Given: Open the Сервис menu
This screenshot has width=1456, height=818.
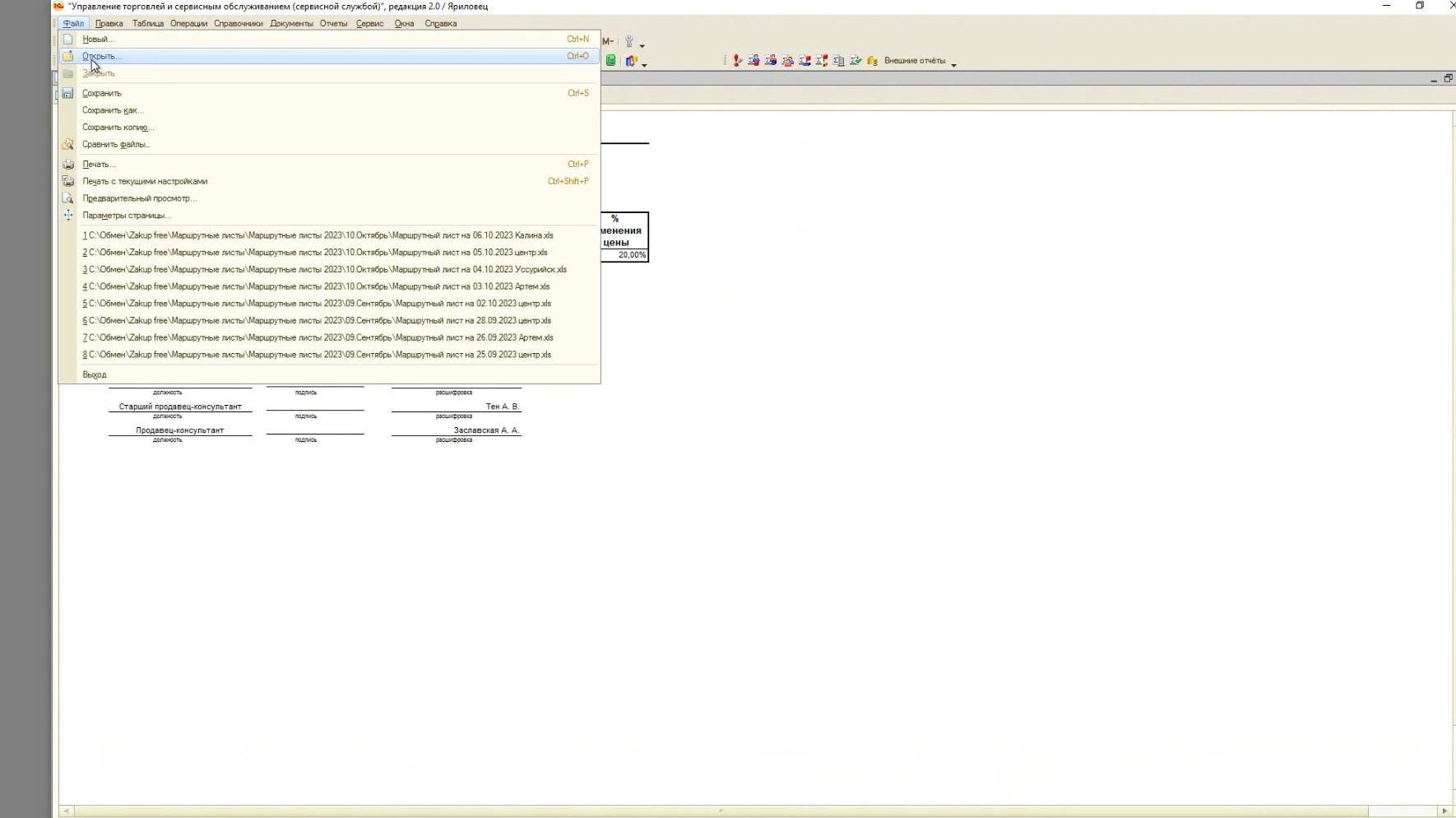Looking at the screenshot, I should [370, 23].
